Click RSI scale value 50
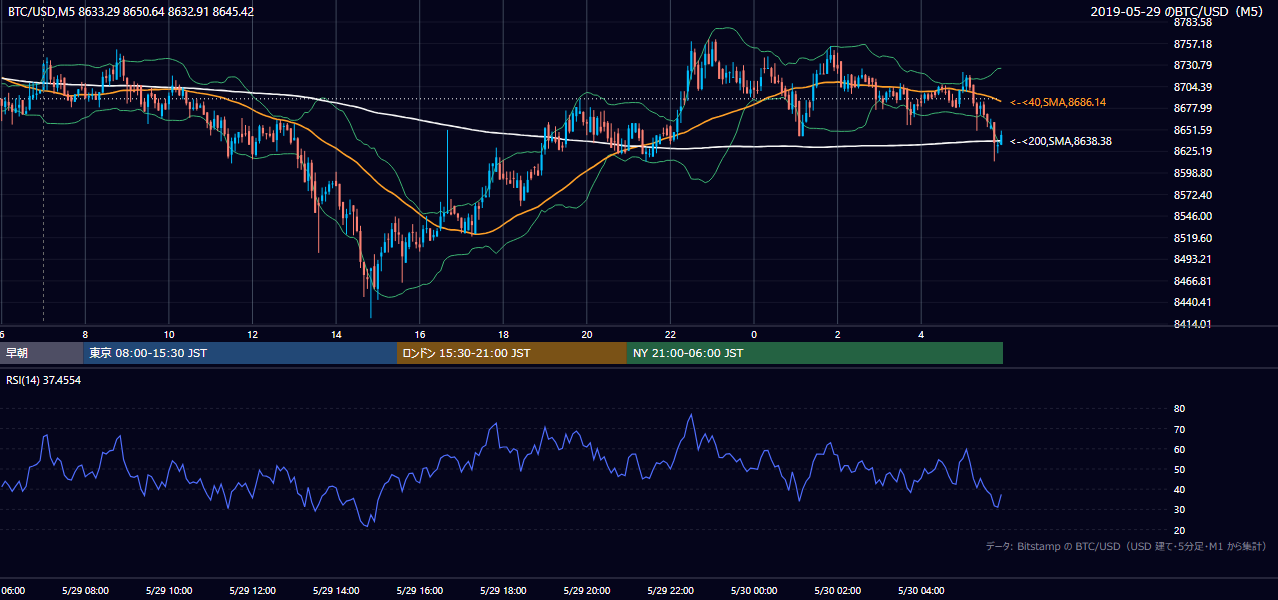Viewport: 1278px width, 600px height. (1179, 469)
